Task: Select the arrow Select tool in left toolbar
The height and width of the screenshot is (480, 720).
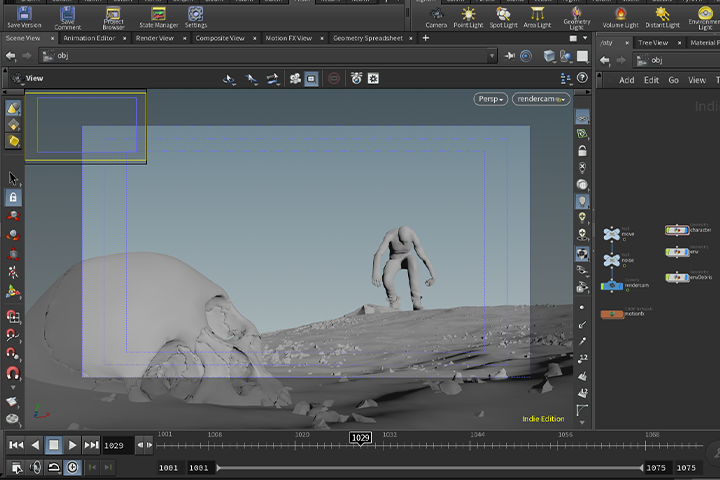Action: tap(13, 178)
